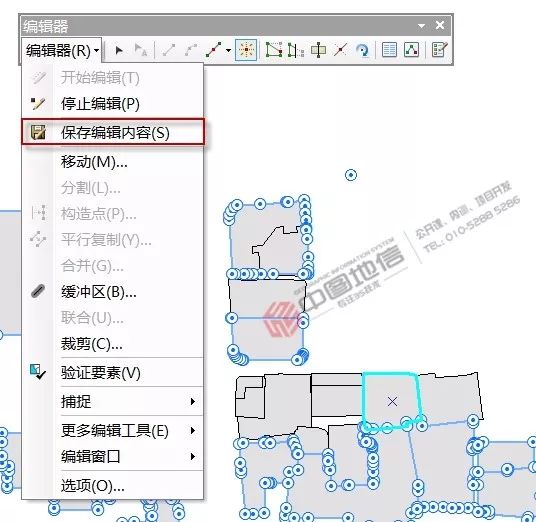Toggle the Point snapping tool icon

[x=246, y=50]
